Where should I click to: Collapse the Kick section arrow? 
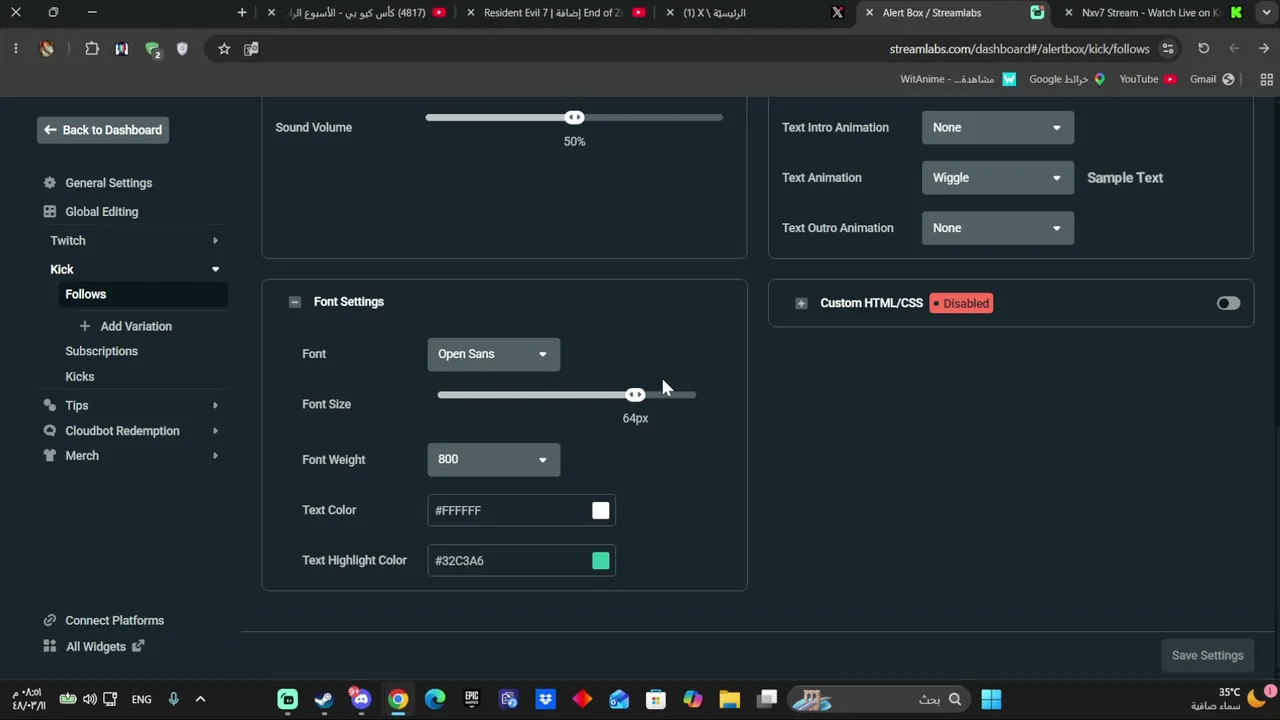(215, 270)
